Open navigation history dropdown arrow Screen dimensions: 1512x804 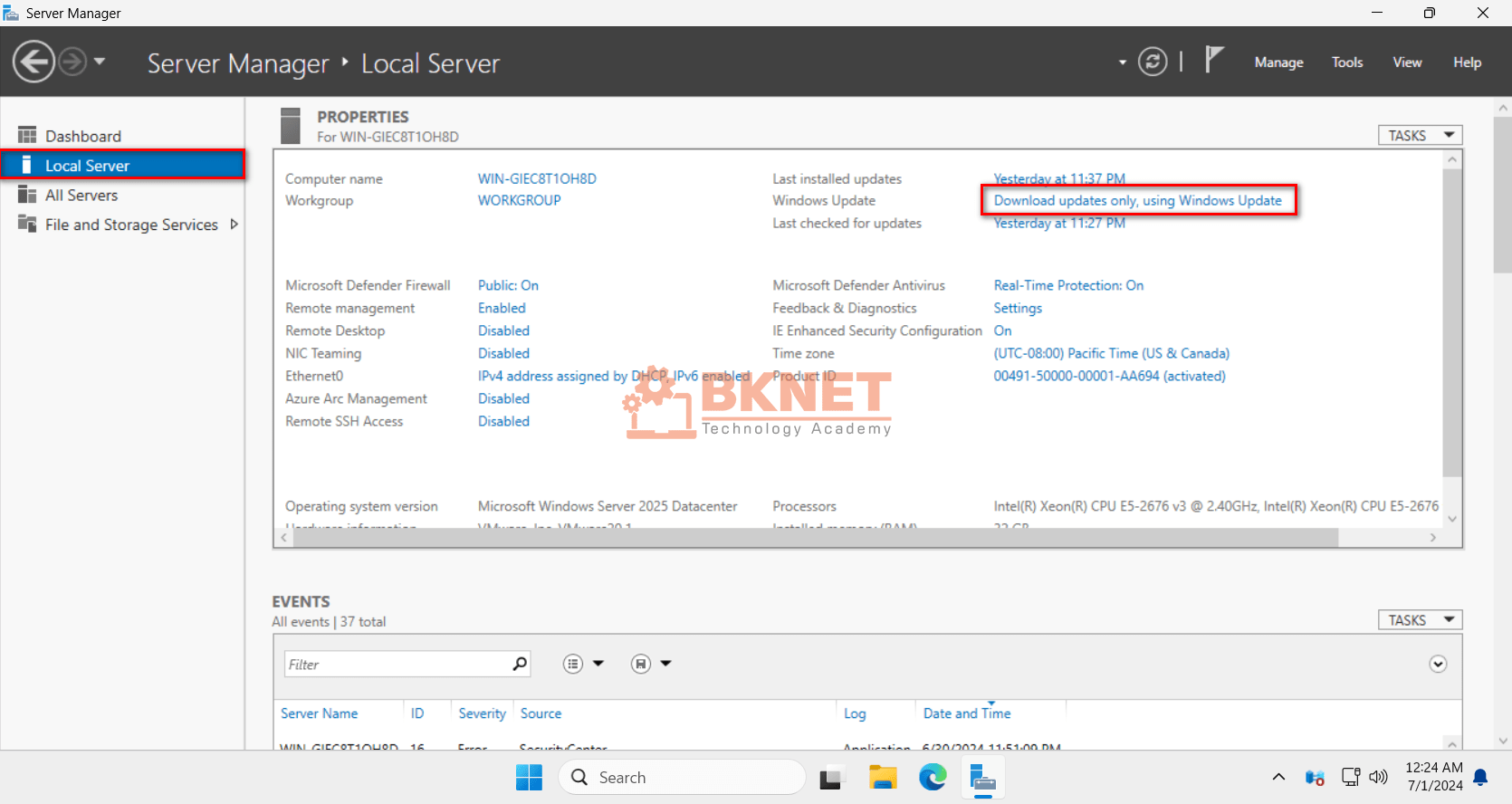click(x=100, y=62)
